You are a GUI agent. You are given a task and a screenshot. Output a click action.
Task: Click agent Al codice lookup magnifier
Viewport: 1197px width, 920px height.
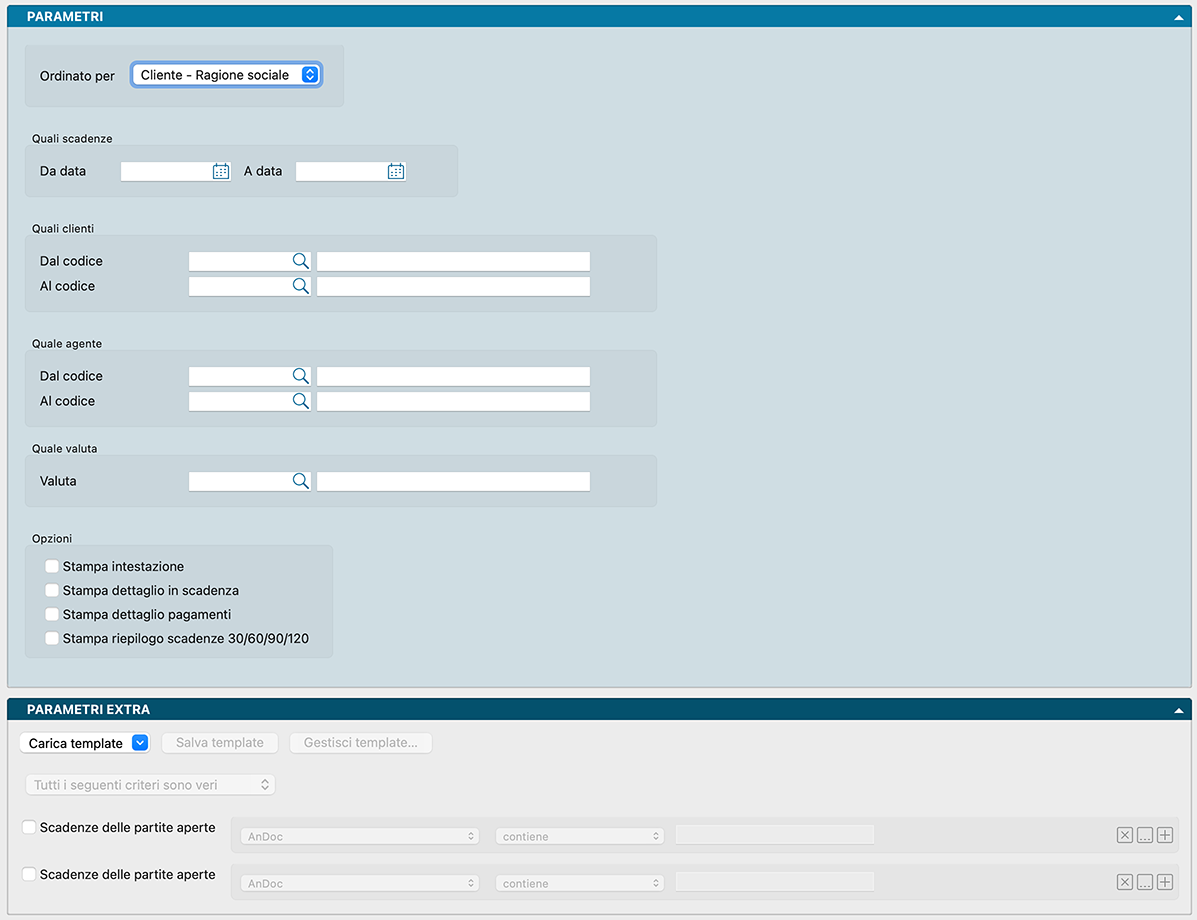point(300,401)
